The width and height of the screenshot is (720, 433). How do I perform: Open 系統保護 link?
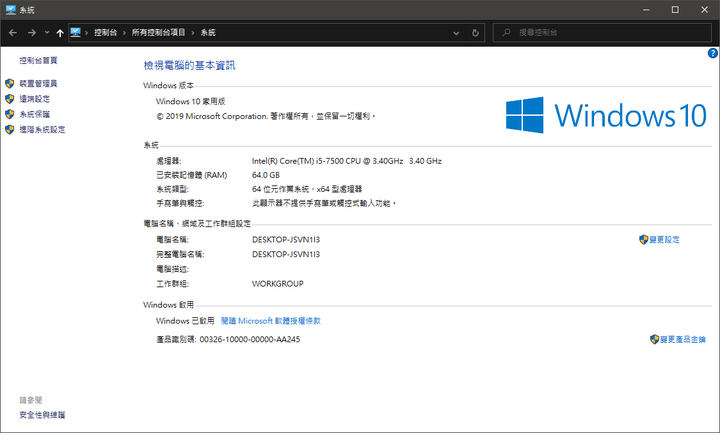[x=34, y=114]
